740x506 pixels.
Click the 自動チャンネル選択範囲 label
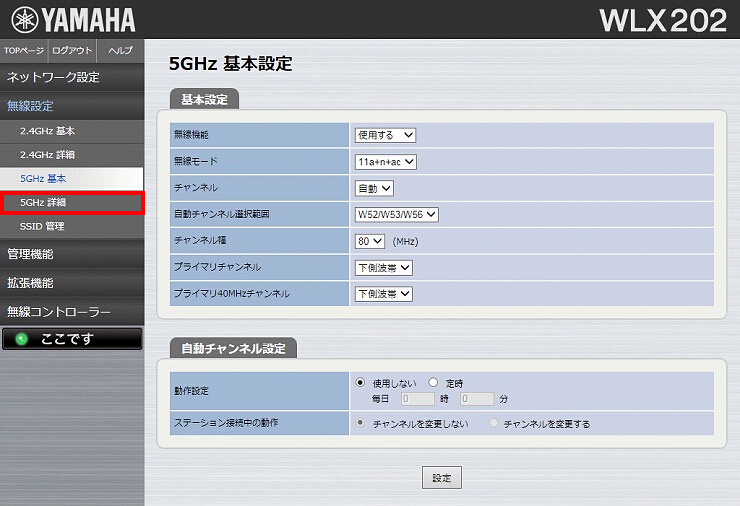[222, 214]
